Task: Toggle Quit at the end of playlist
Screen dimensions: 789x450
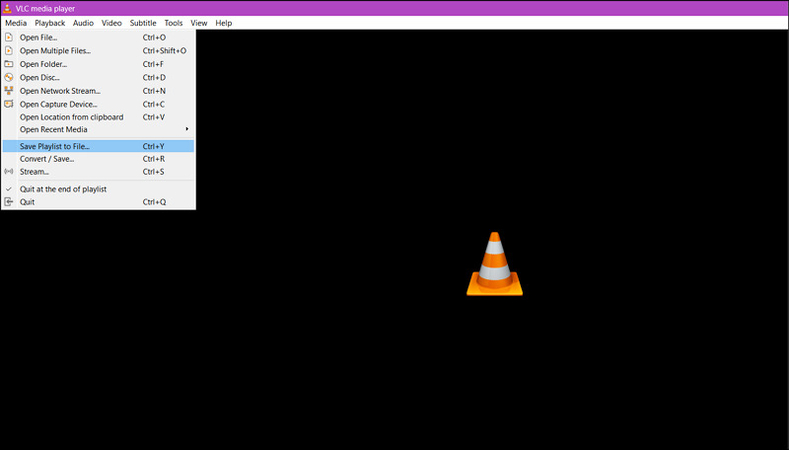Action: 98,189
